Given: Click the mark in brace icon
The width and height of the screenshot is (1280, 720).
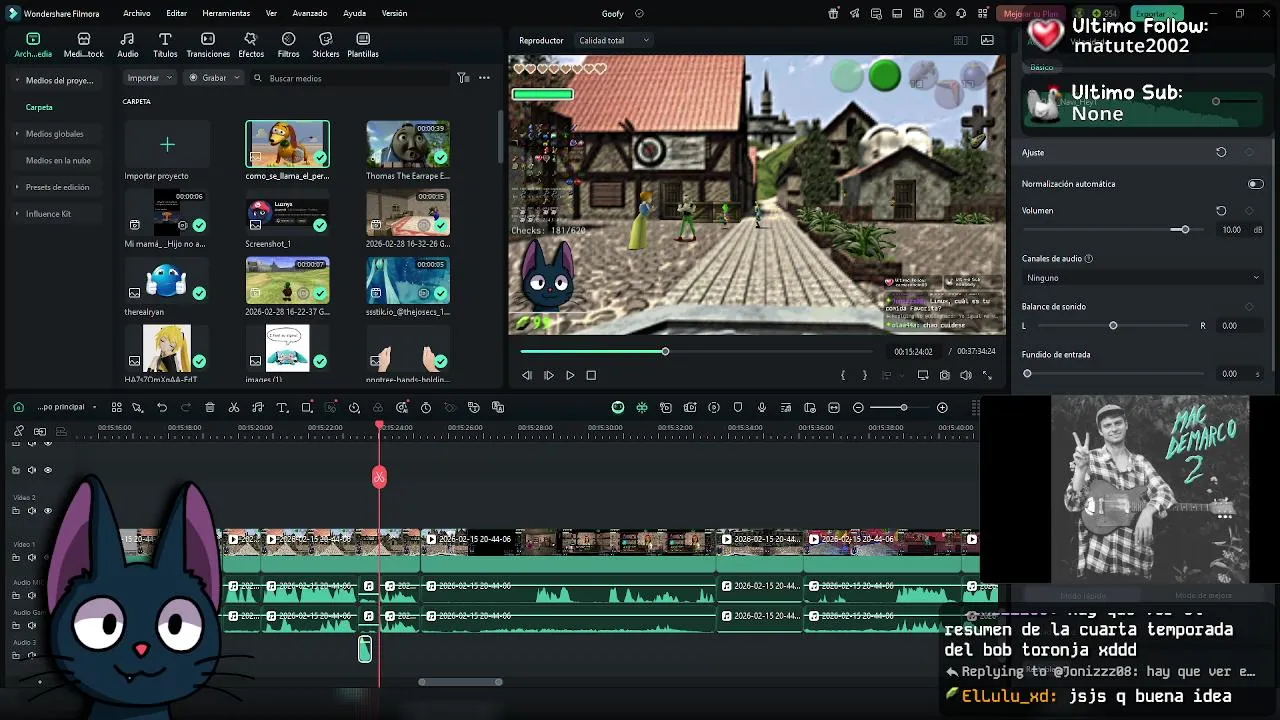Looking at the screenshot, I should pyautogui.click(x=843, y=375).
